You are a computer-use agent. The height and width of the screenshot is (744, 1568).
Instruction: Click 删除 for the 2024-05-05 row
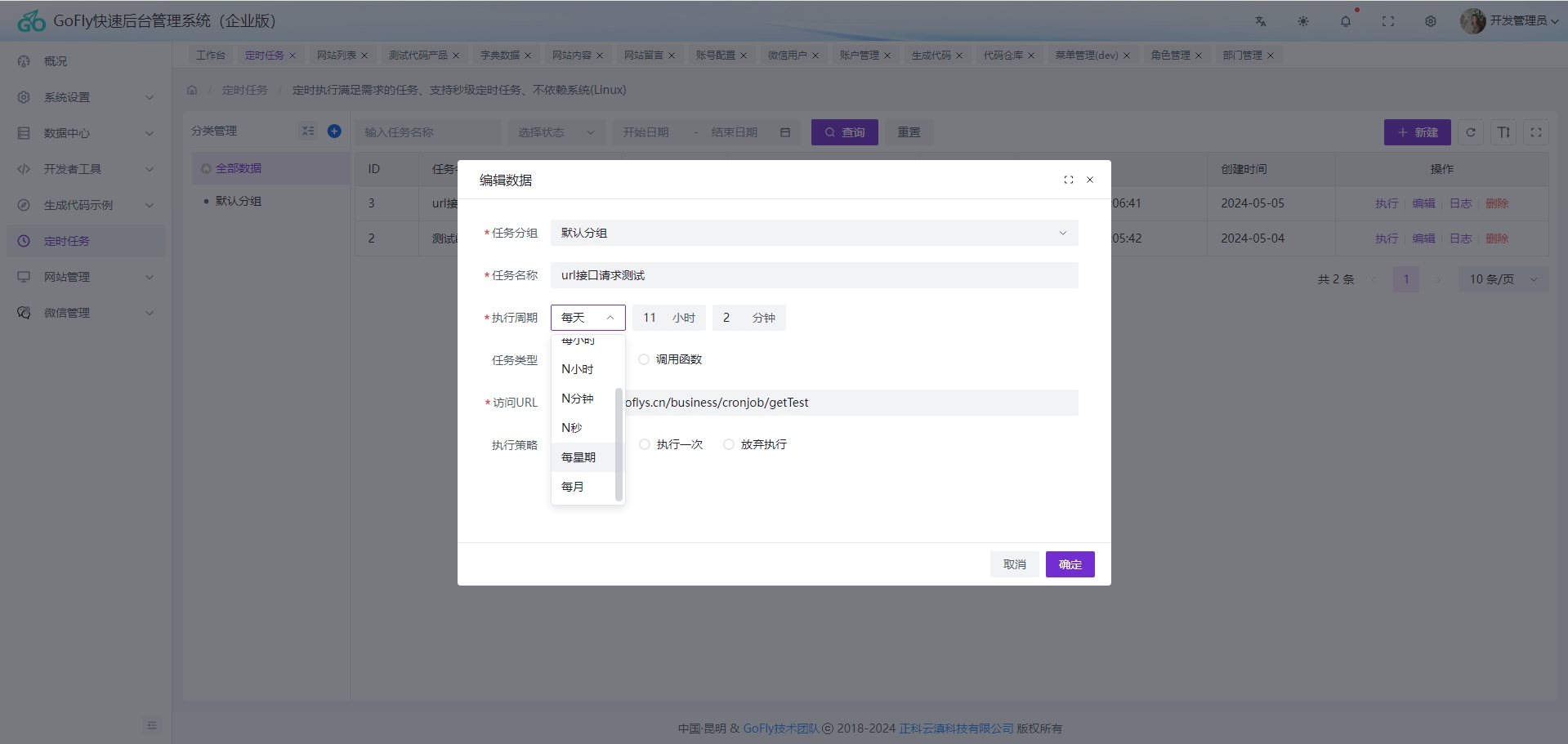tap(1497, 203)
